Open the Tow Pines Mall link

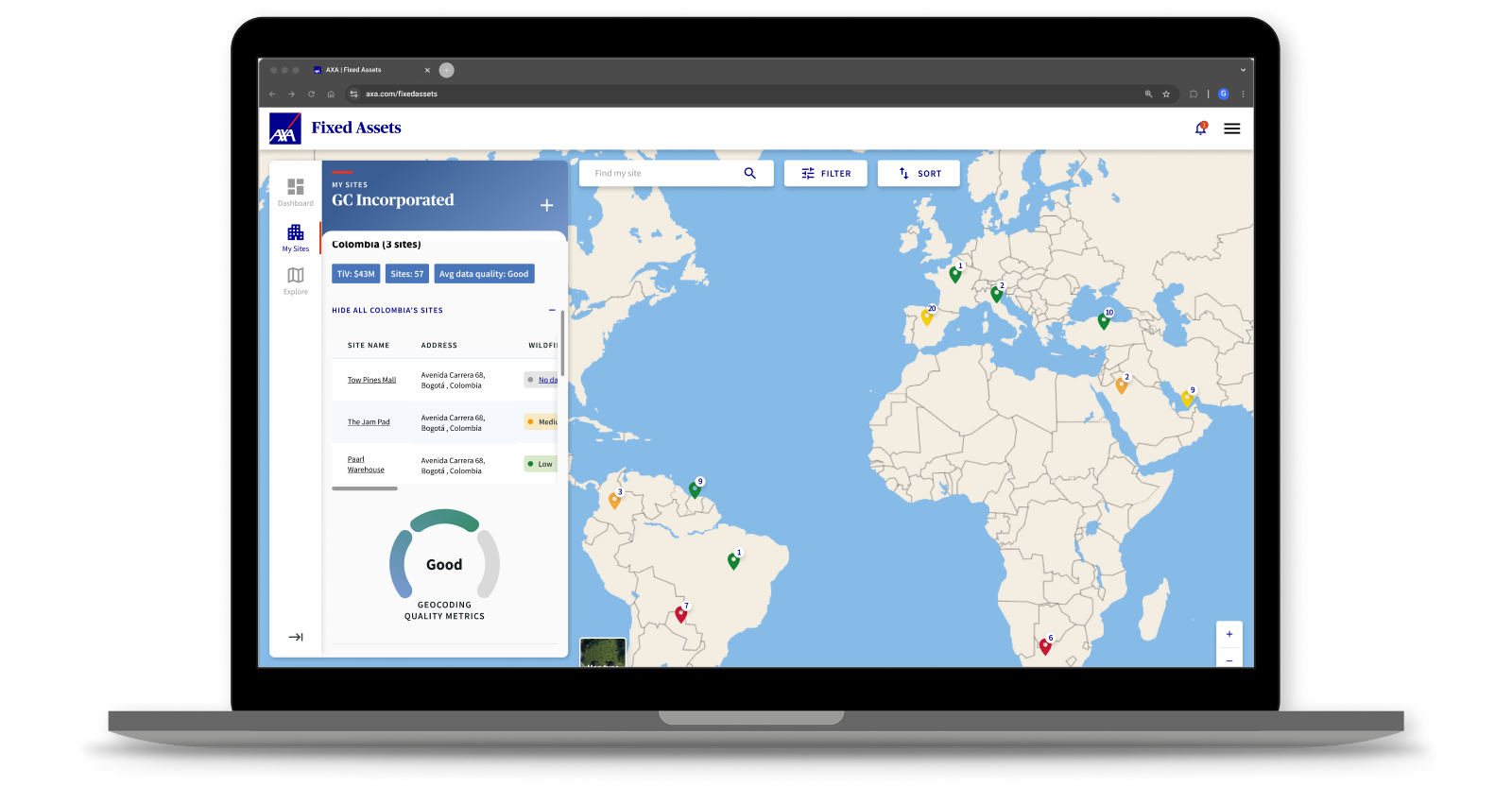371,380
